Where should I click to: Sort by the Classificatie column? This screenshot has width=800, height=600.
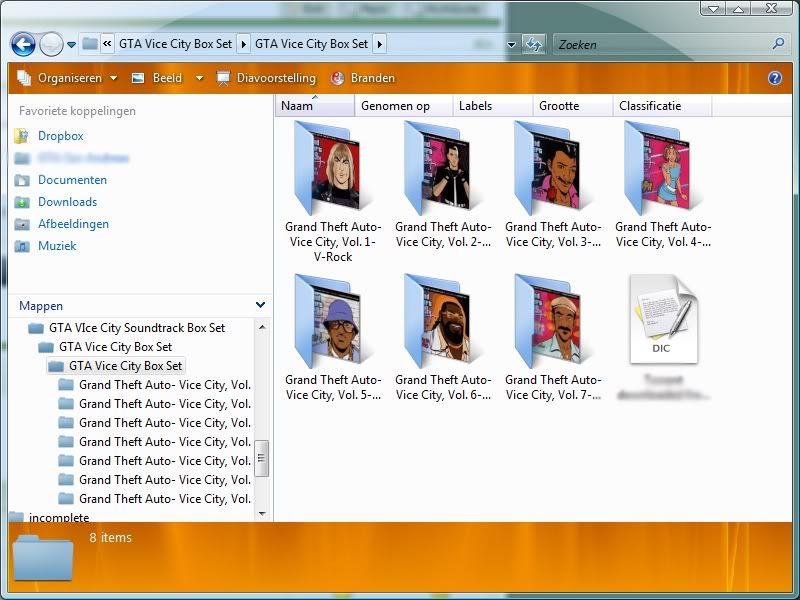(662, 106)
